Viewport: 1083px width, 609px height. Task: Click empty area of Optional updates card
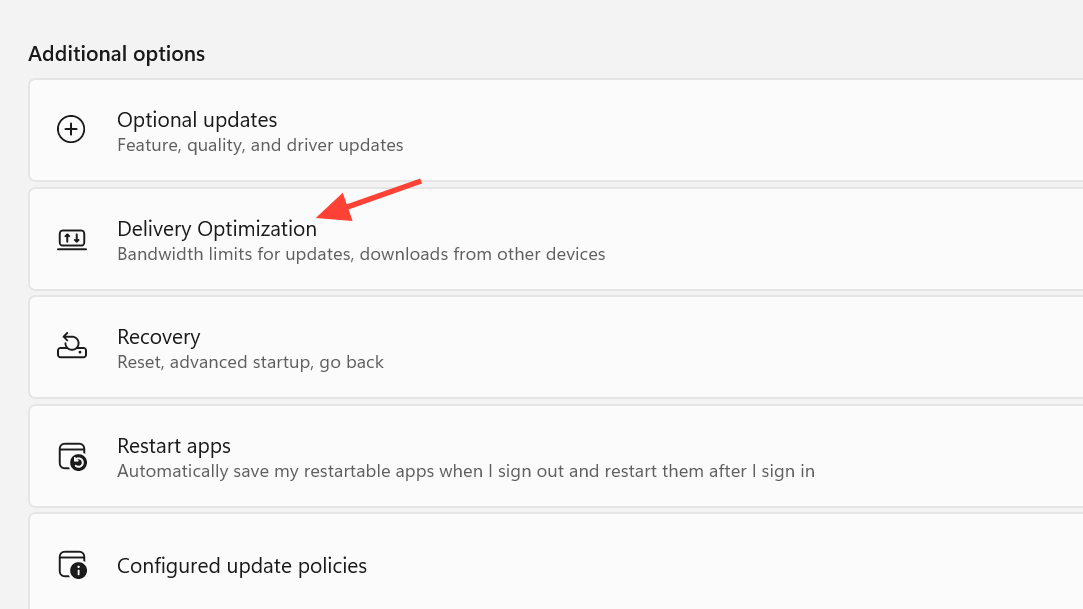click(750, 130)
